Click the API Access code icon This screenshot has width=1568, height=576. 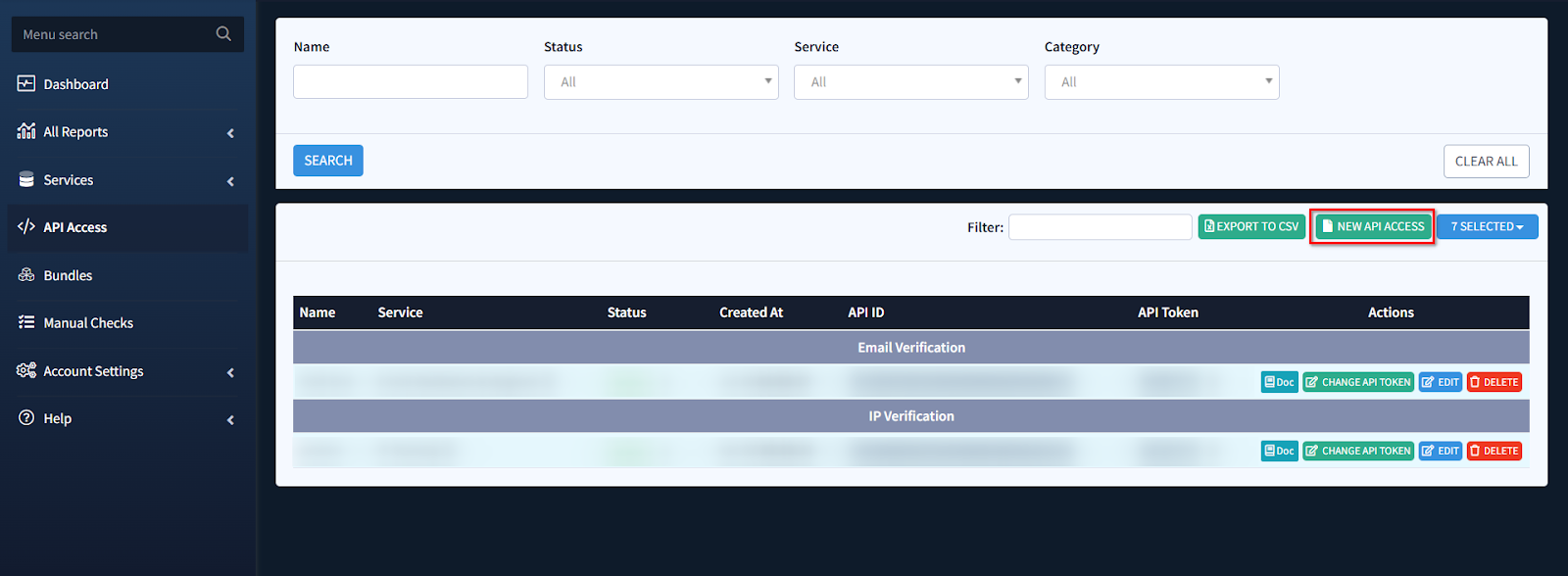[26, 227]
